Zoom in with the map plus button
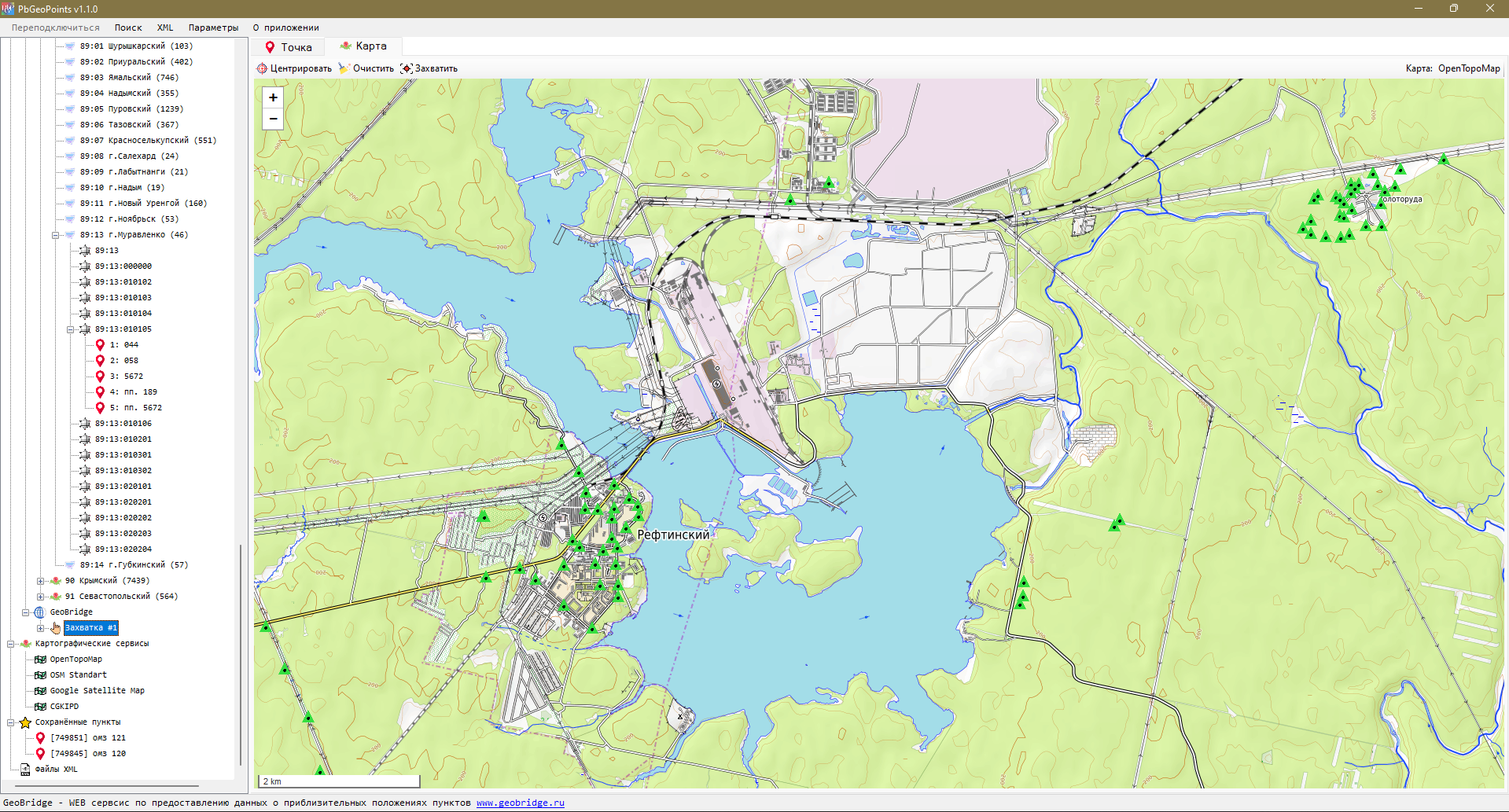Viewport: 1509px width, 812px height. click(273, 97)
